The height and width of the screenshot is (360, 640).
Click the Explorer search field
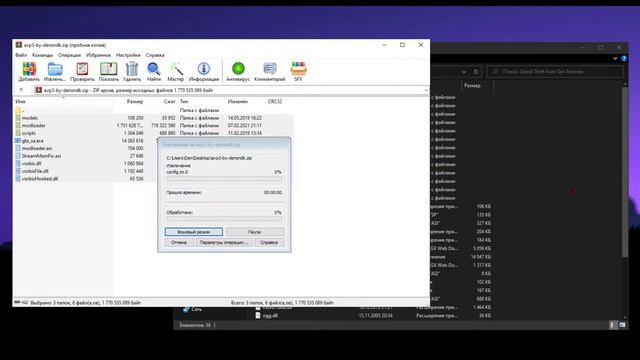(556, 71)
